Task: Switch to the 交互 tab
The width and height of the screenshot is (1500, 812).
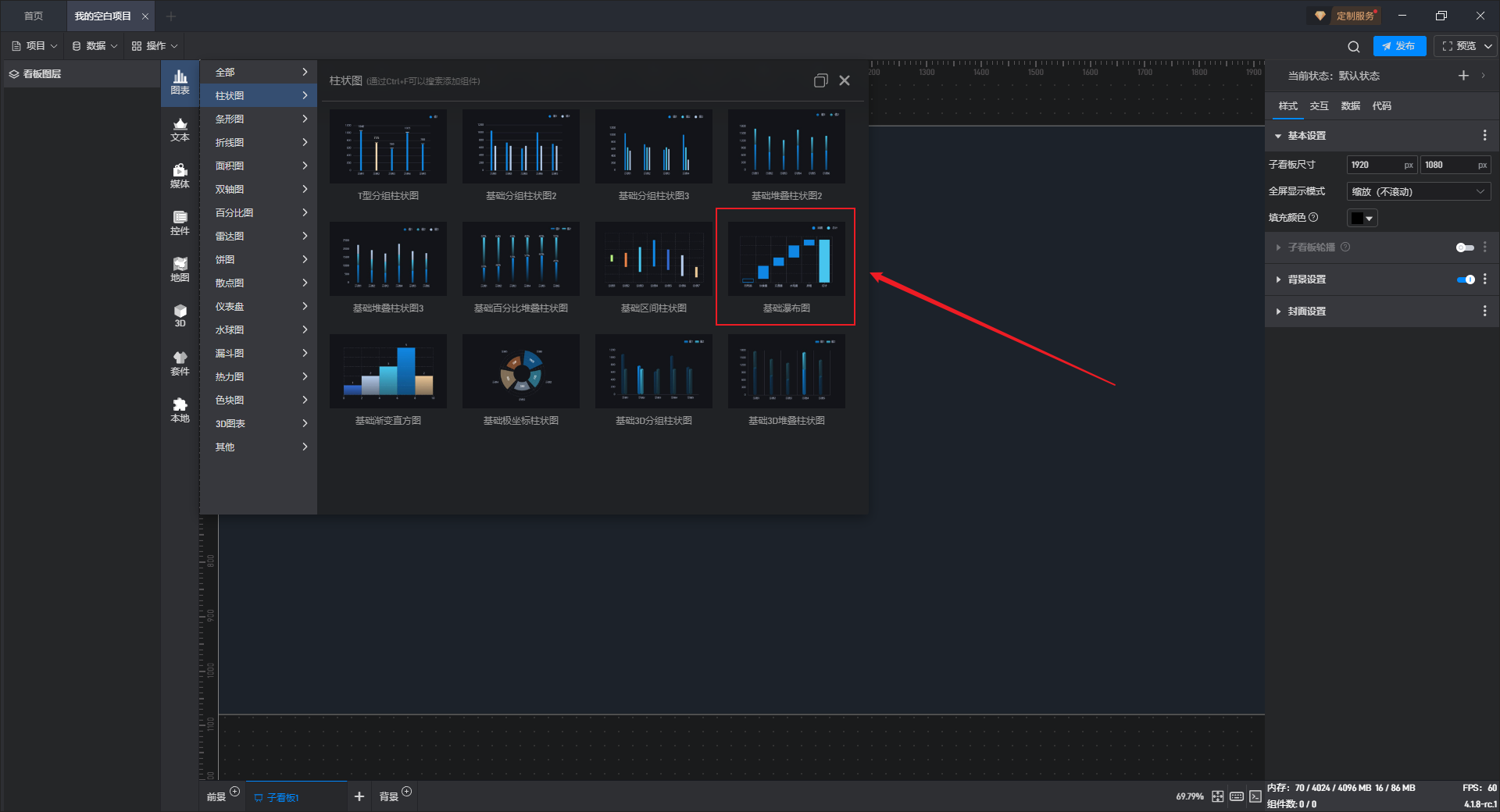Action: point(1319,106)
